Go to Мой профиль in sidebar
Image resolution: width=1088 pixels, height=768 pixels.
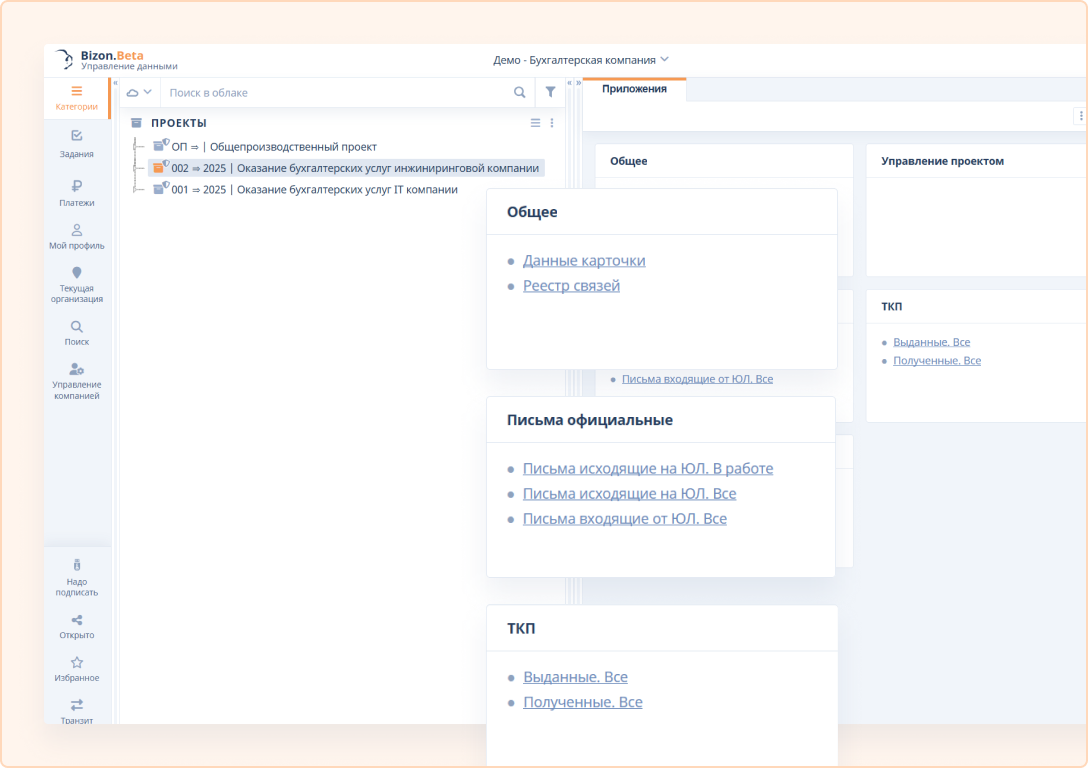point(77,236)
